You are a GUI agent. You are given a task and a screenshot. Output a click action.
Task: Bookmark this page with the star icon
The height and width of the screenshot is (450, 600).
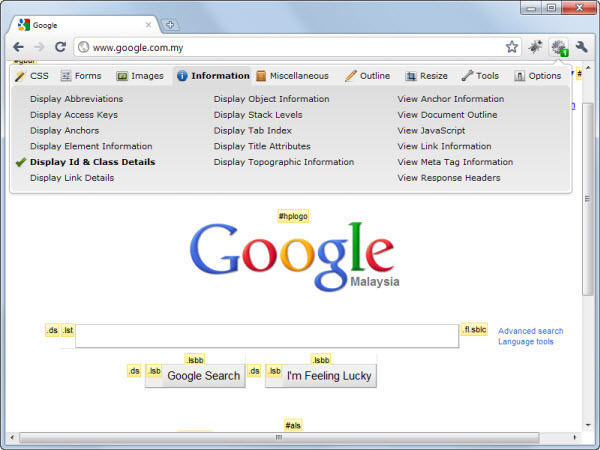(511, 47)
